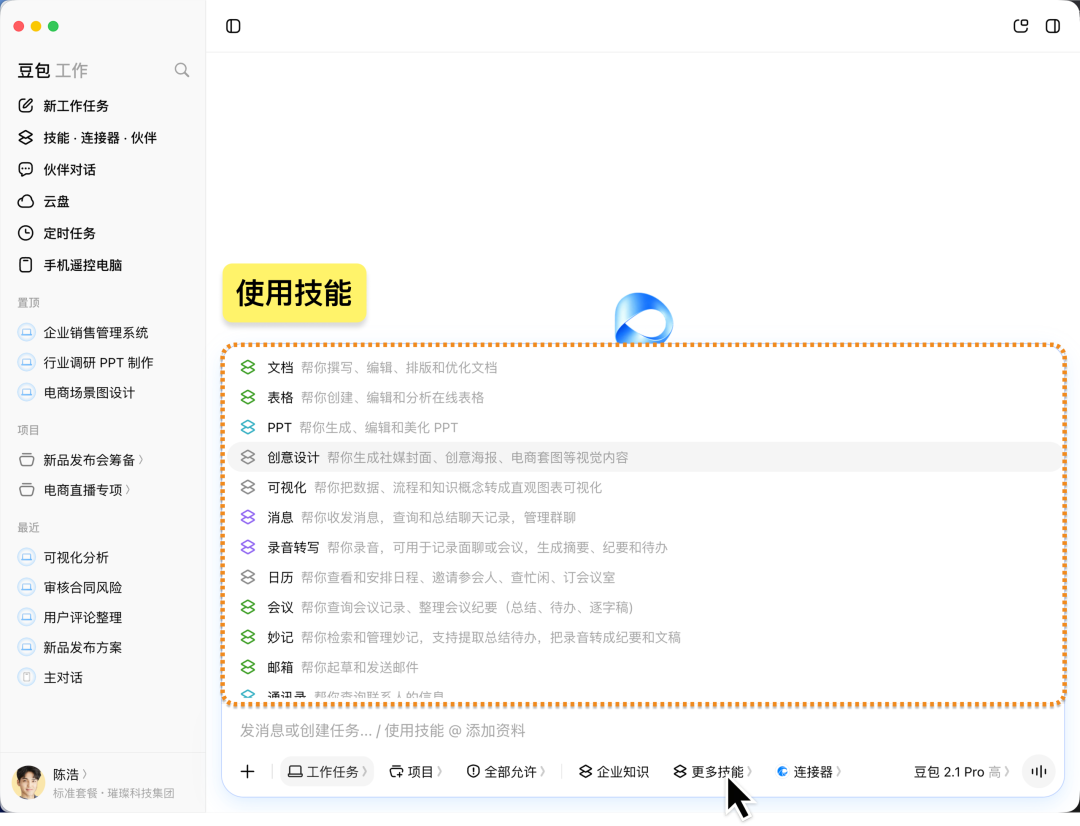Toggle the right side panel icon
1080x826 pixels.
click(1052, 26)
